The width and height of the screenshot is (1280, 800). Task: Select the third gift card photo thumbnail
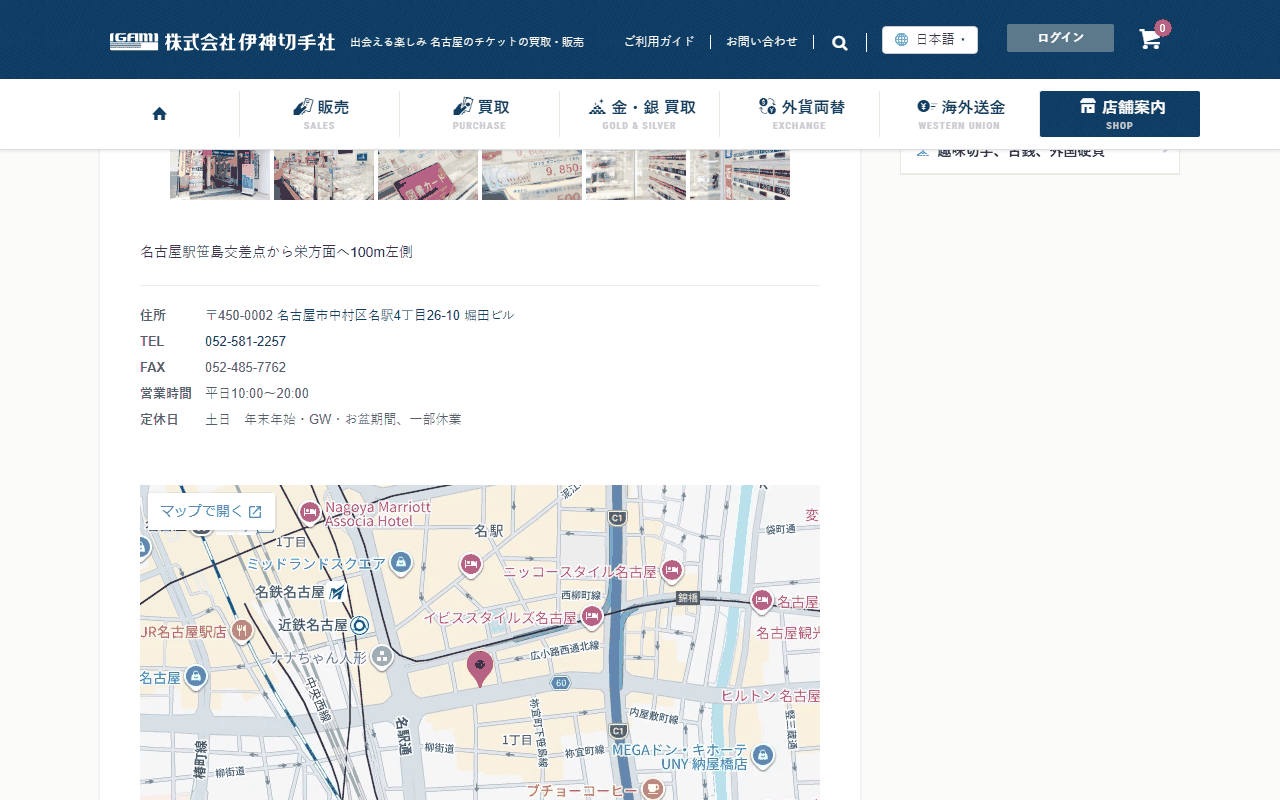(428, 175)
